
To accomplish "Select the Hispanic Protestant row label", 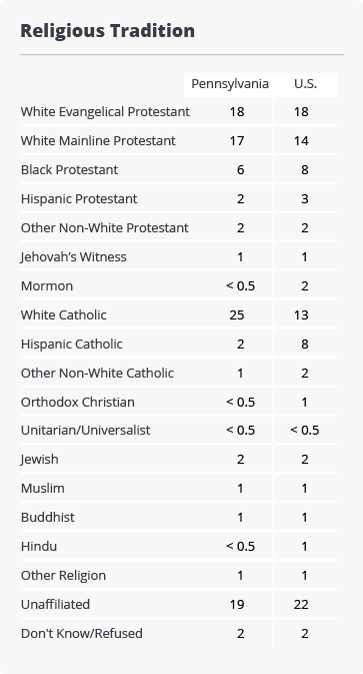I will [x=79, y=199].
